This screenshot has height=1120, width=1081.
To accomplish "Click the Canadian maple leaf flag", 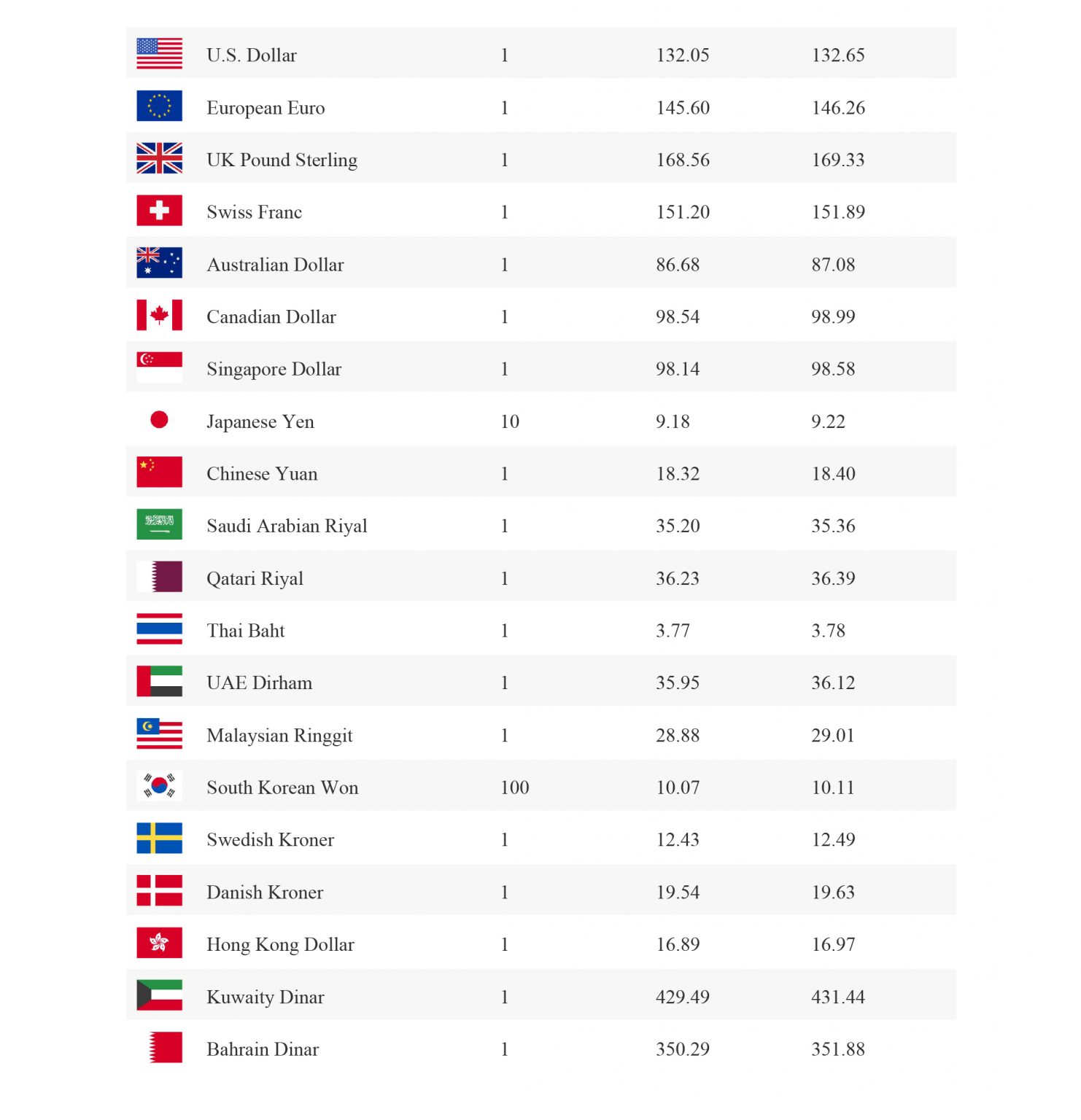I will tap(159, 316).
